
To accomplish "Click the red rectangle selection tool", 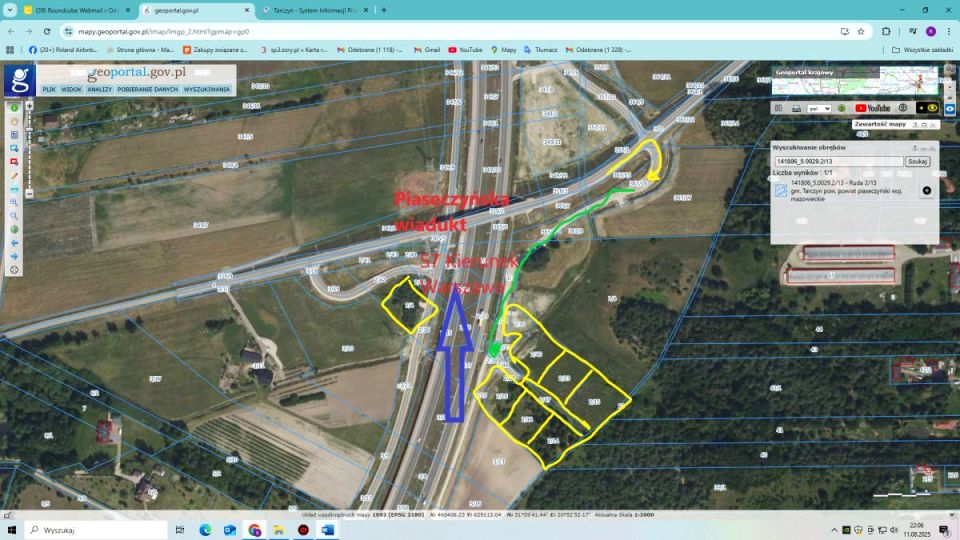I will click(x=14, y=162).
